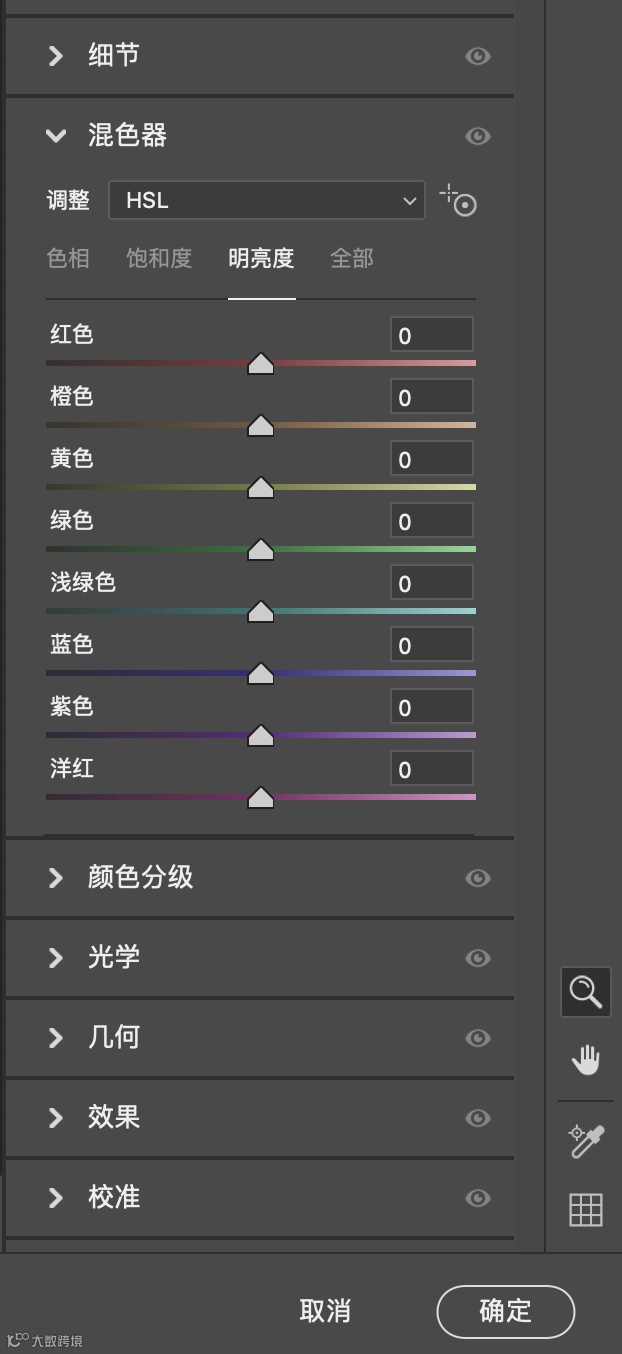Click the 确定 button
Screen dimensions: 622x1354
coord(505,1311)
